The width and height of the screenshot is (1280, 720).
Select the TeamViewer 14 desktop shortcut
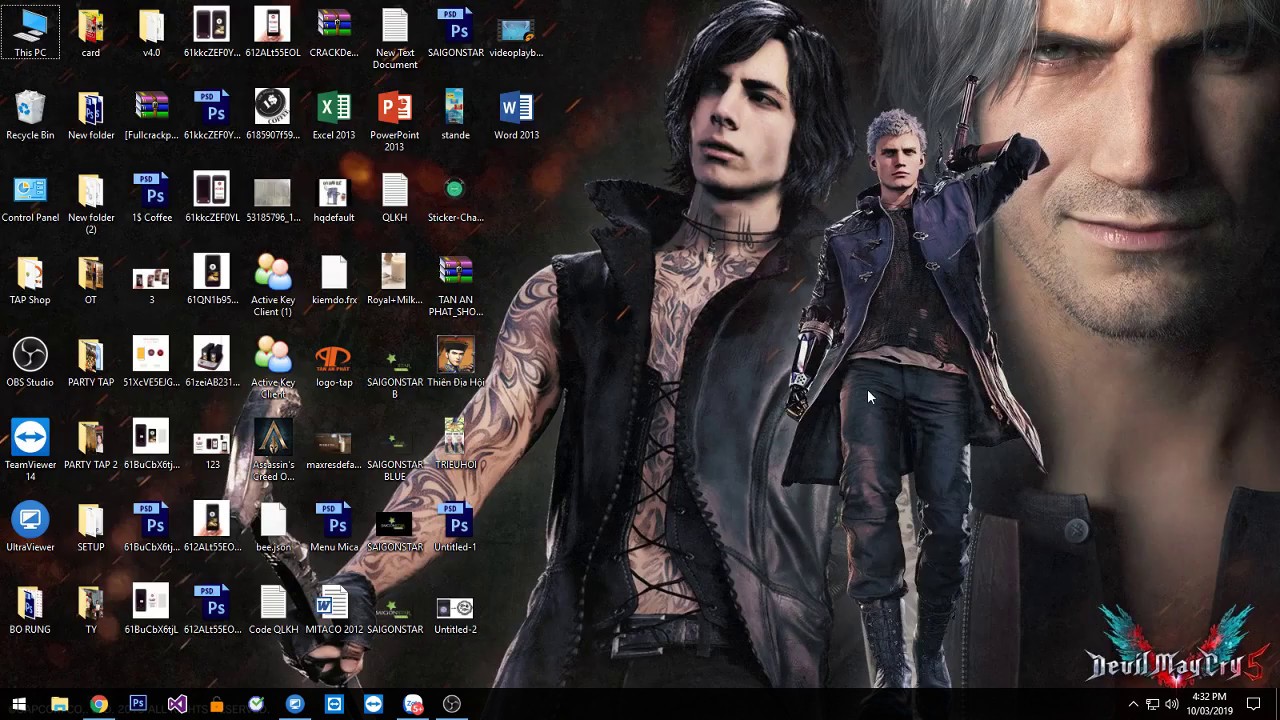click(x=30, y=451)
